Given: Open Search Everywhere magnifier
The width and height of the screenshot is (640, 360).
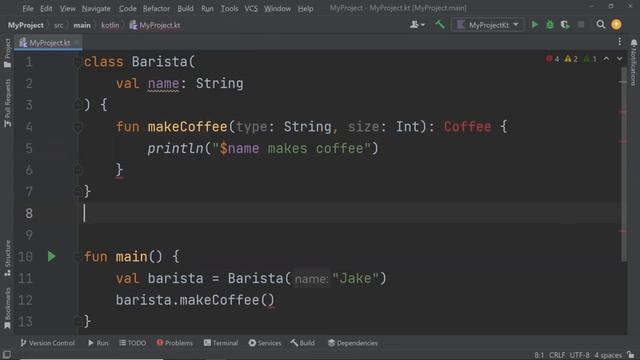Looking at the screenshot, I should point(600,25).
